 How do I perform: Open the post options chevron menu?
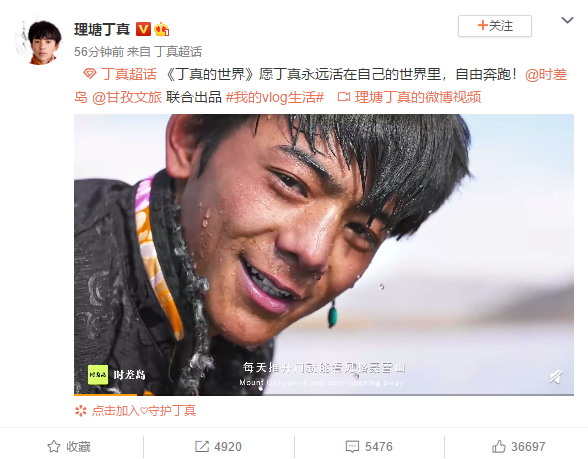(567, 20)
